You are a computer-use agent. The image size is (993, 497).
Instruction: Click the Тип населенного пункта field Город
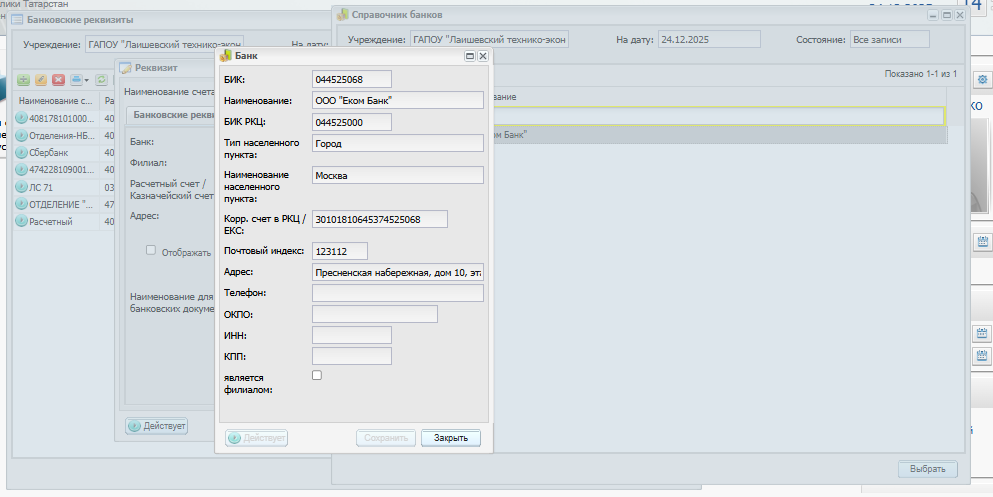[x=398, y=143]
